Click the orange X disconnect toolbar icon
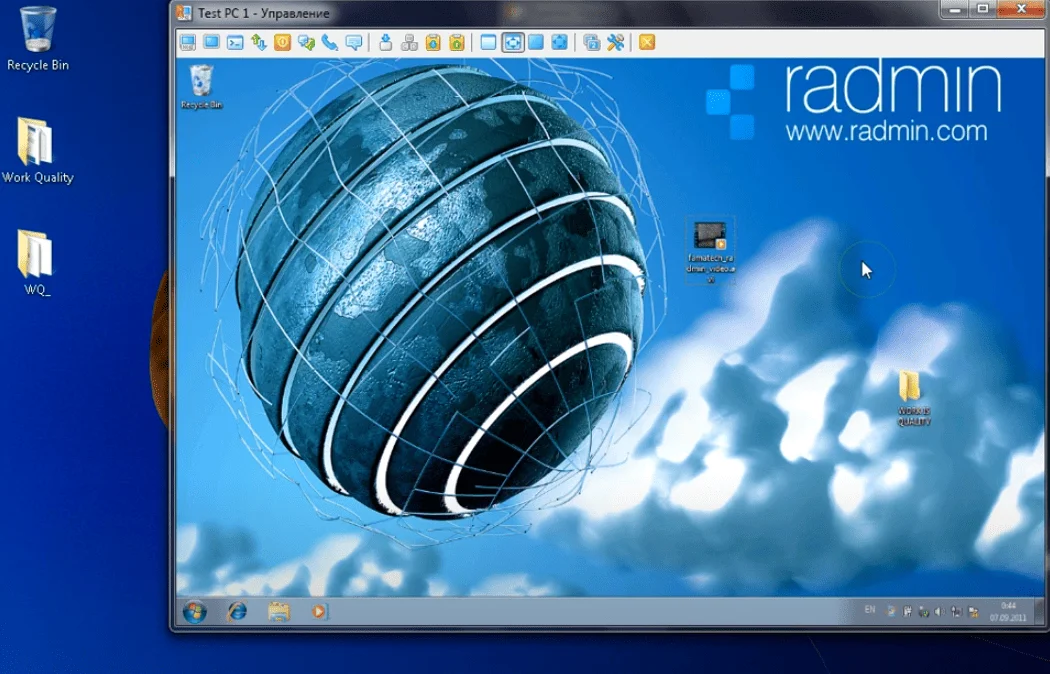This screenshot has height=674, width=1050. coord(647,43)
